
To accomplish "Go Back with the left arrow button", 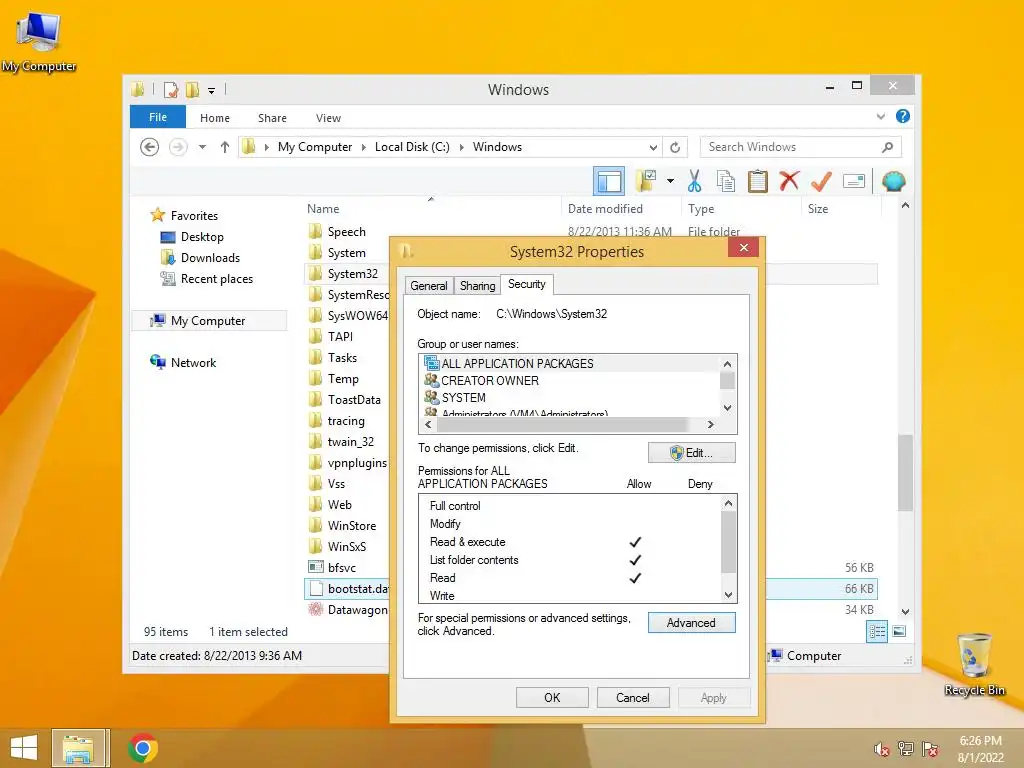I will coord(150,147).
